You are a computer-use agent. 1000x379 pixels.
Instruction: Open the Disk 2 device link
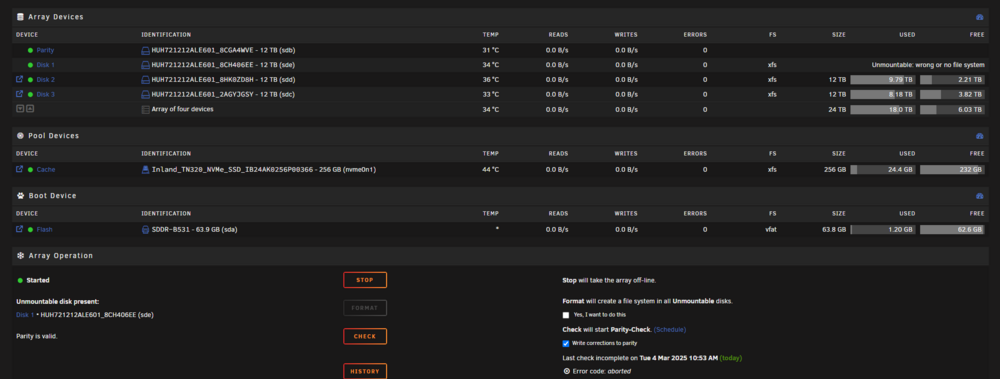(x=45, y=80)
